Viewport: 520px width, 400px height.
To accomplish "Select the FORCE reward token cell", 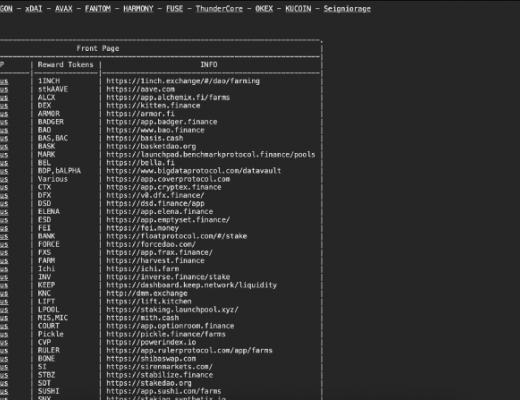I will (49, 244).
